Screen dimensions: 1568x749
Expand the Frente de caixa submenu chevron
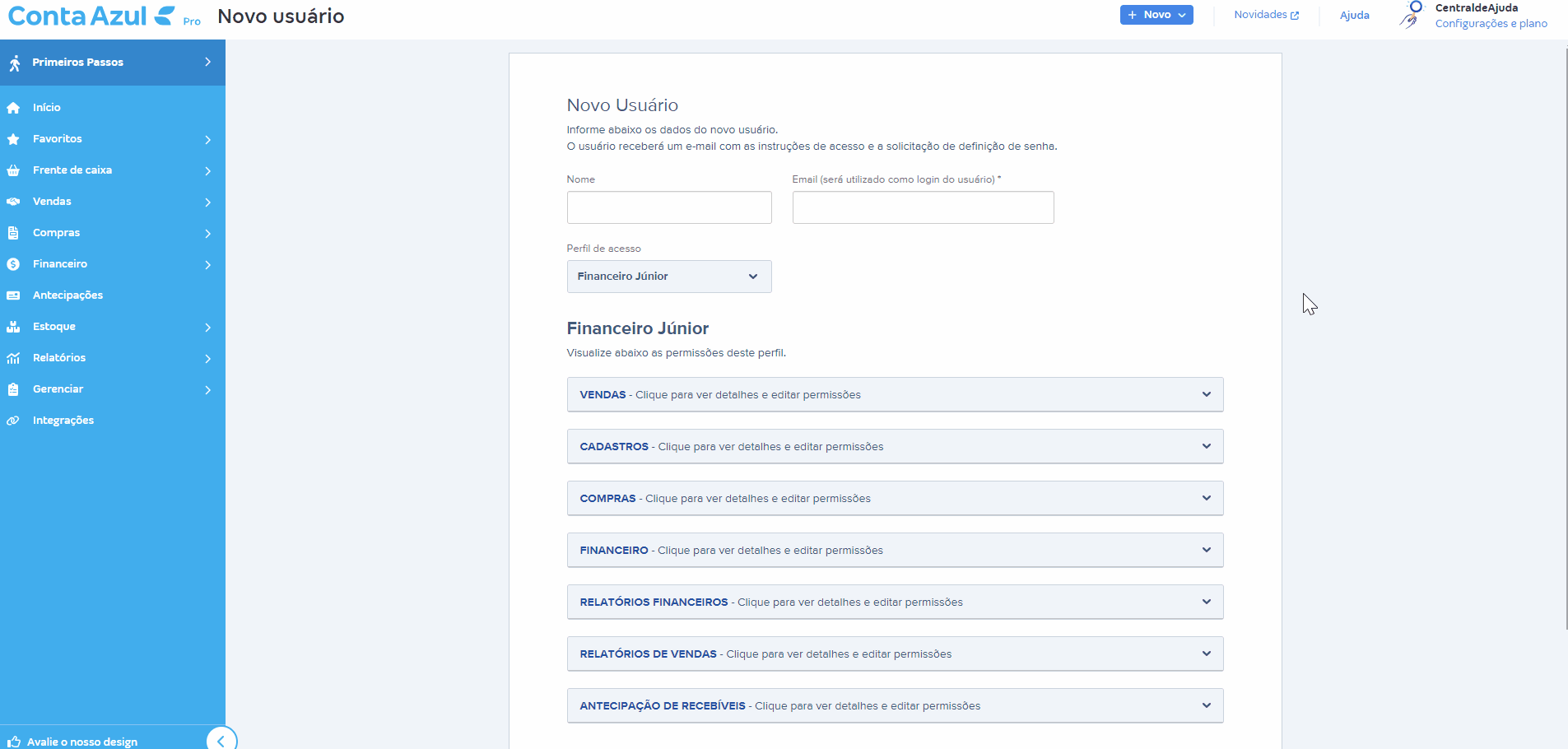(207, 171)
